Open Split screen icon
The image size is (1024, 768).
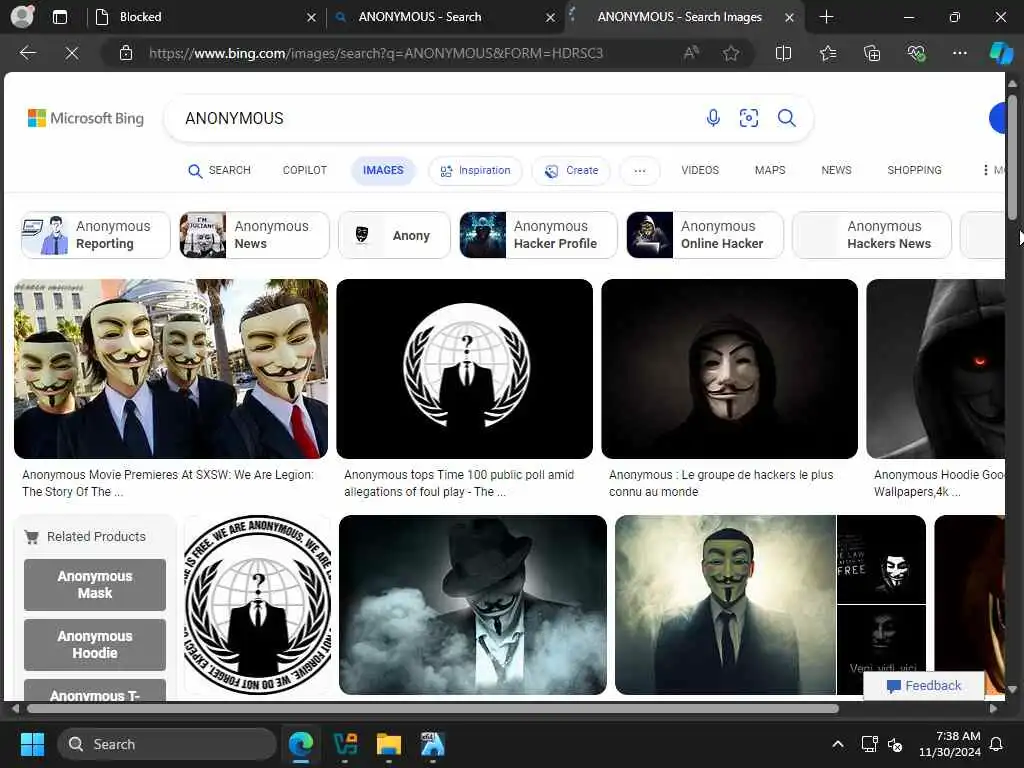coord(783,53)
